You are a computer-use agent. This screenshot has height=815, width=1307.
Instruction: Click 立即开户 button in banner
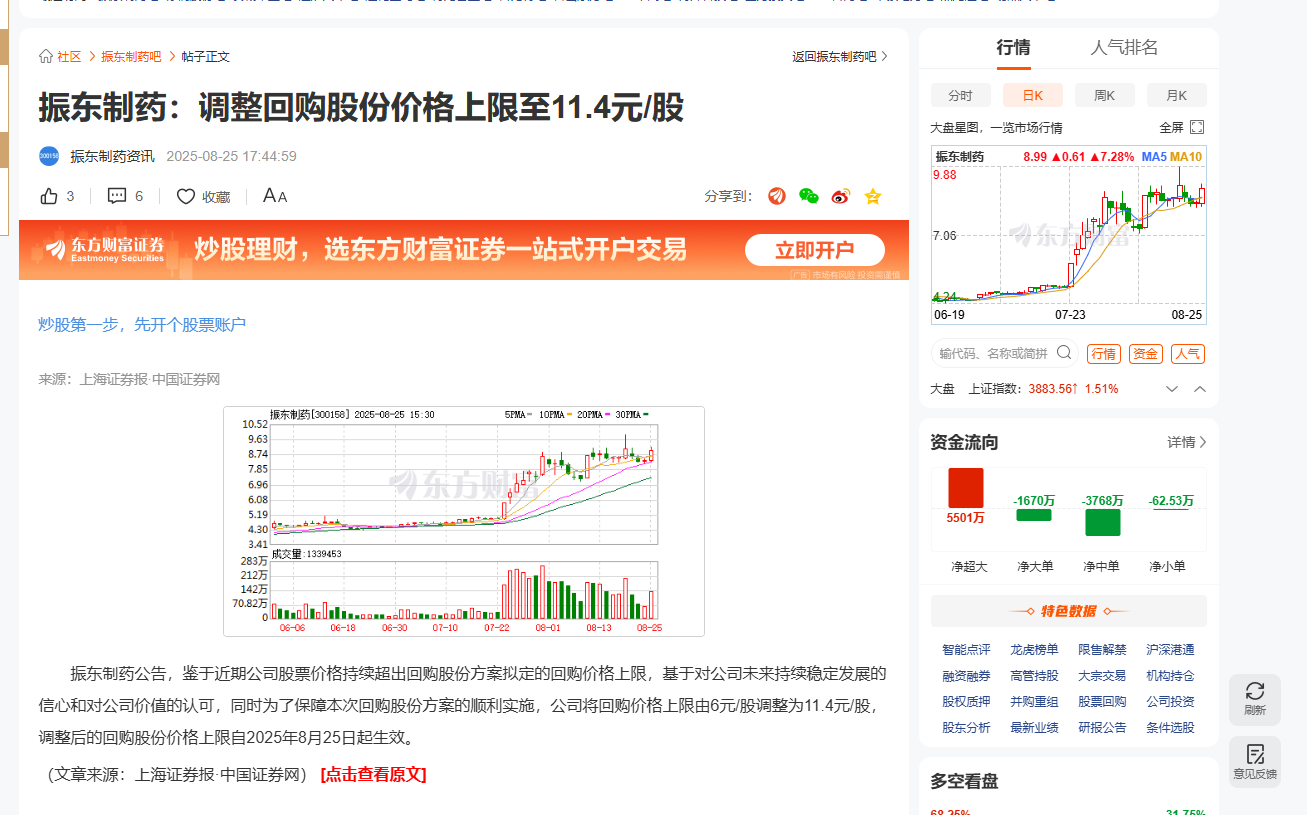click(x=815, y=250)
